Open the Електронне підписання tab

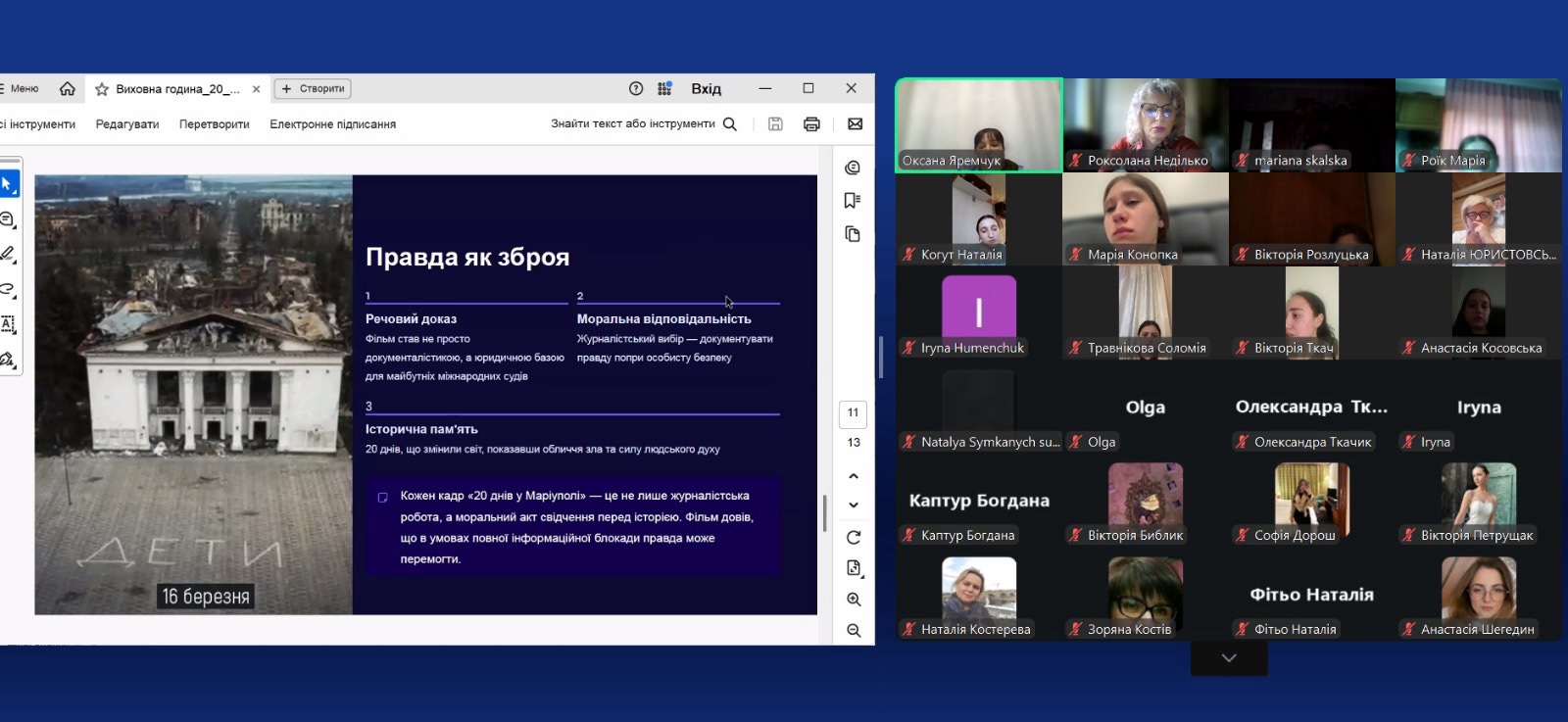coord(332,124)
